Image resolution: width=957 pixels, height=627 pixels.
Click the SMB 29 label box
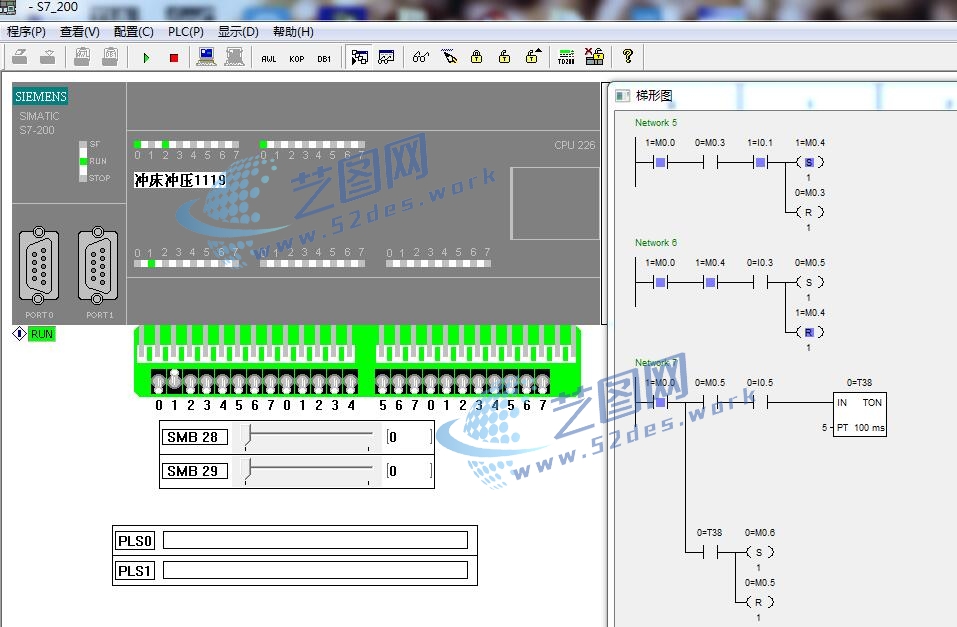[x=195, y=471]
